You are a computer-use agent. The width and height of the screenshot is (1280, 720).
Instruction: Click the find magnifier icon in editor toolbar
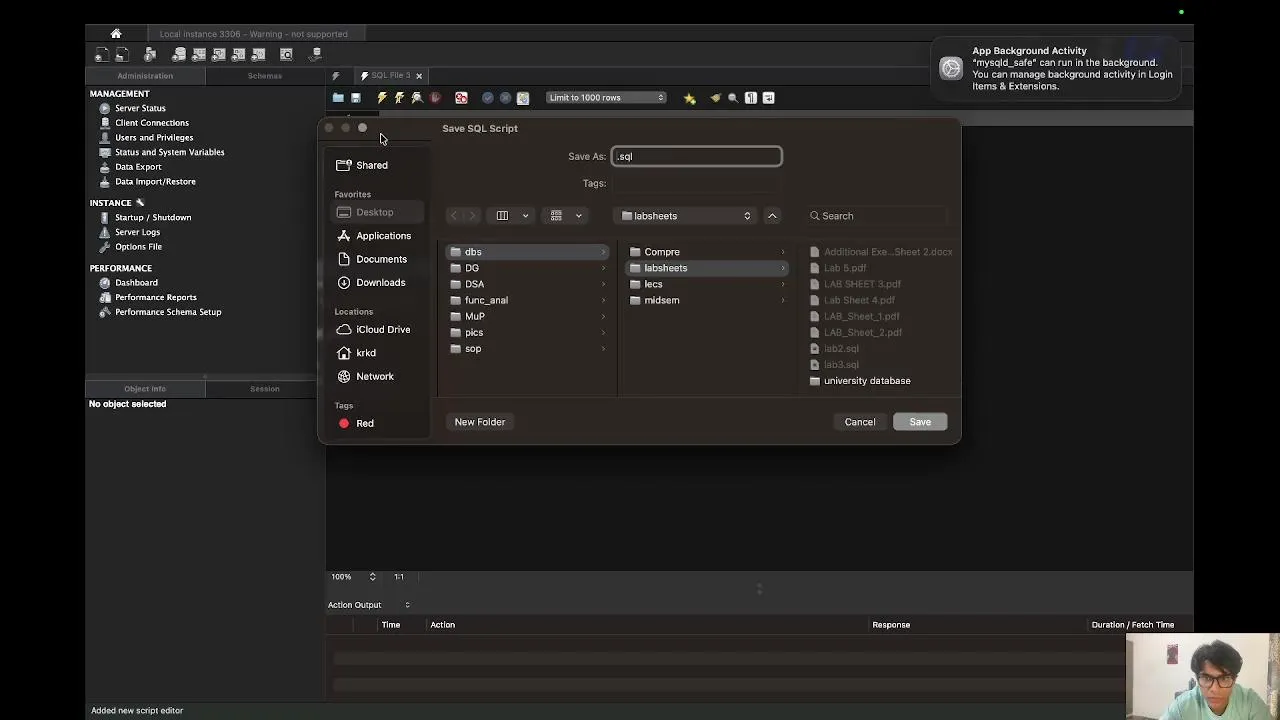pyautogui.click(x=733, y=98)
